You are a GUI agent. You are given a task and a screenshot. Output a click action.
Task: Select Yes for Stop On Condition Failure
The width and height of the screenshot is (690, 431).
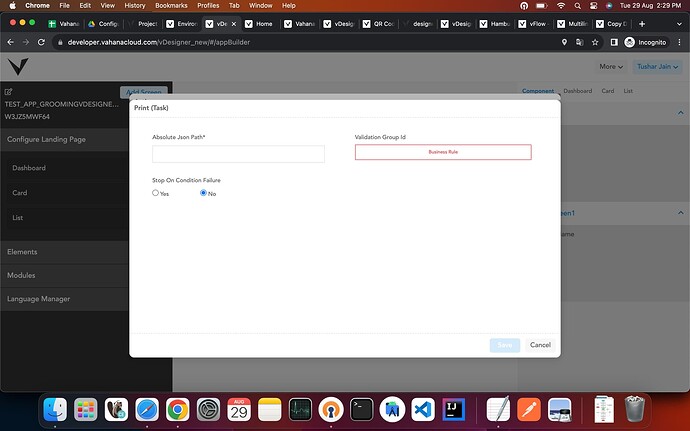coord(155,193)
